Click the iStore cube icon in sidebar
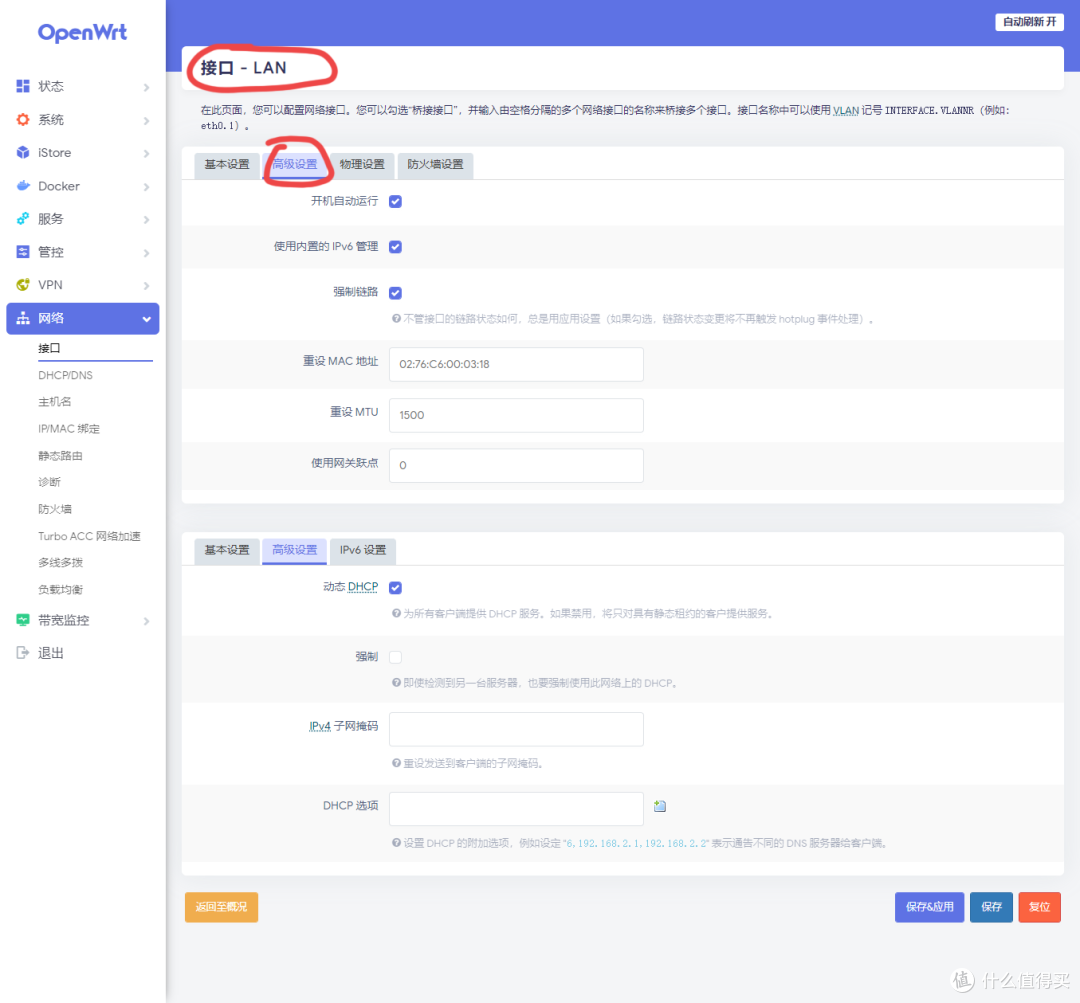 [24, 152]
